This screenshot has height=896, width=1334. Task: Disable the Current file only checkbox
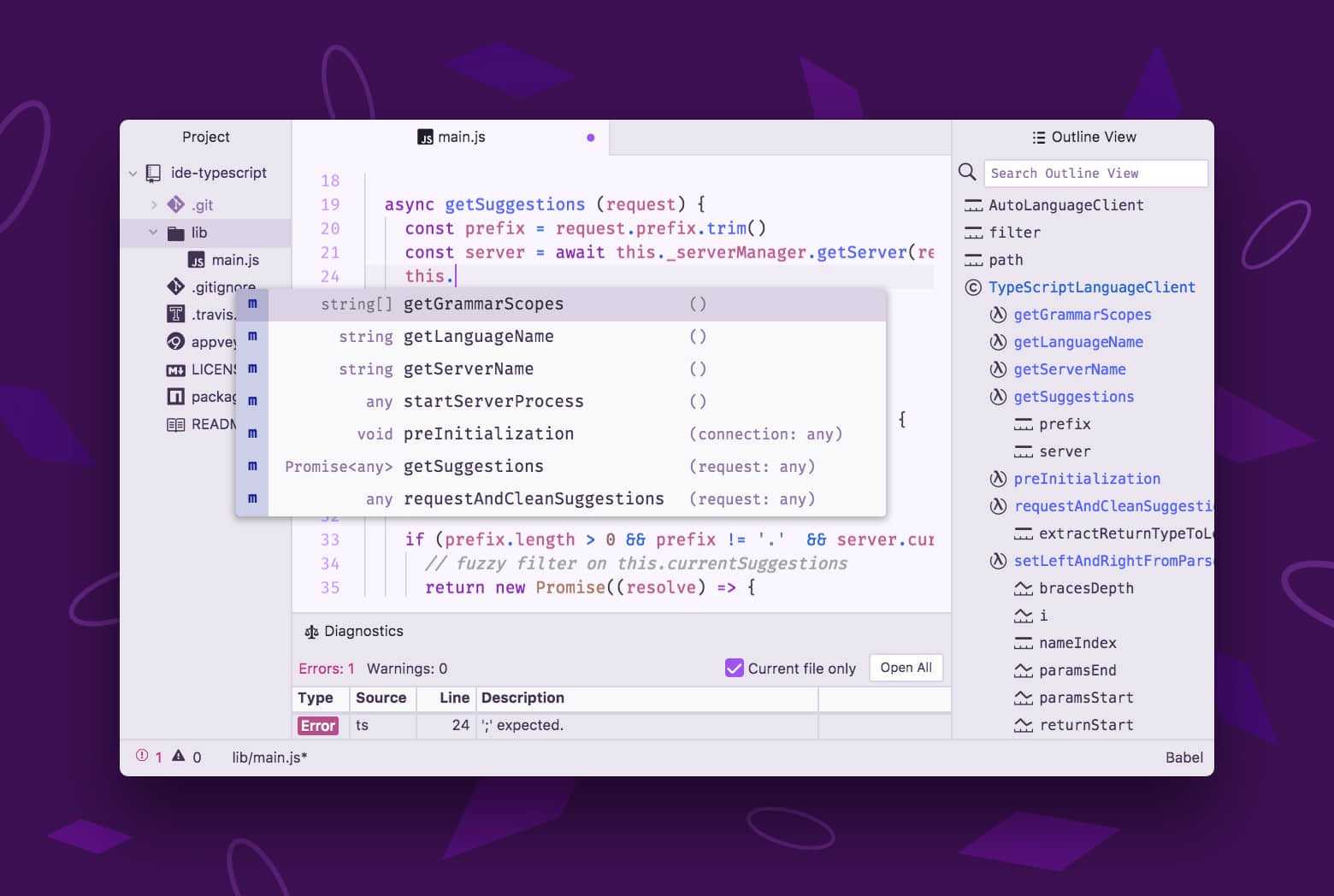coord(735,668)
